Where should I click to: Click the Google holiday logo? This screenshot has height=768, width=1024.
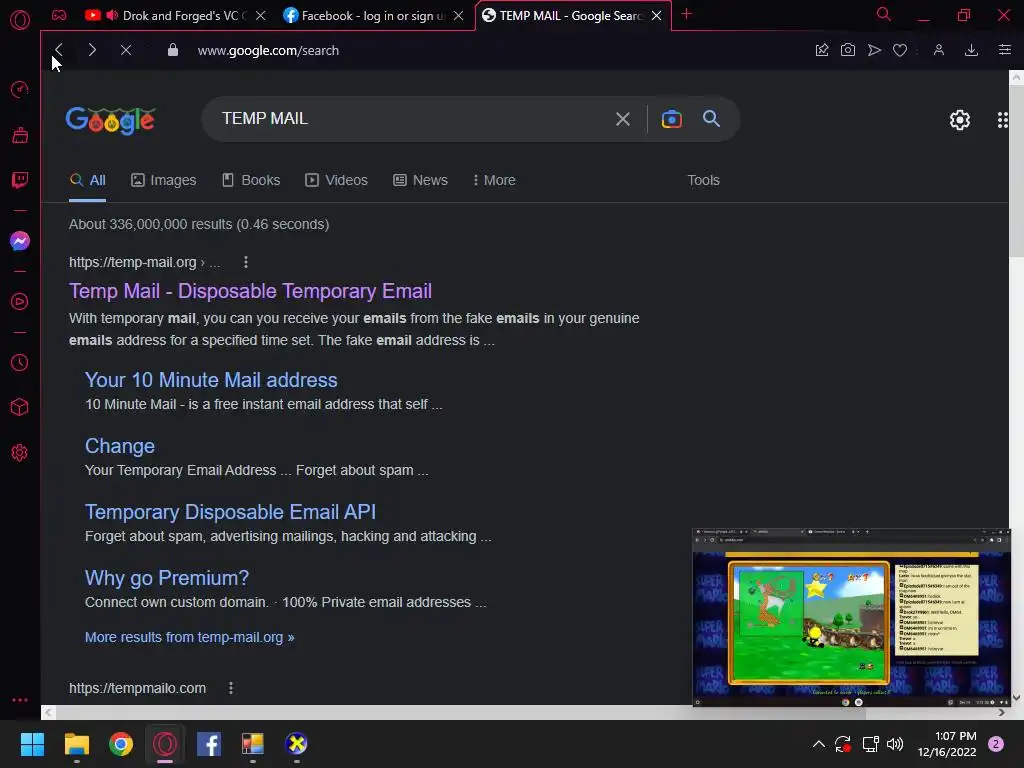110,120
